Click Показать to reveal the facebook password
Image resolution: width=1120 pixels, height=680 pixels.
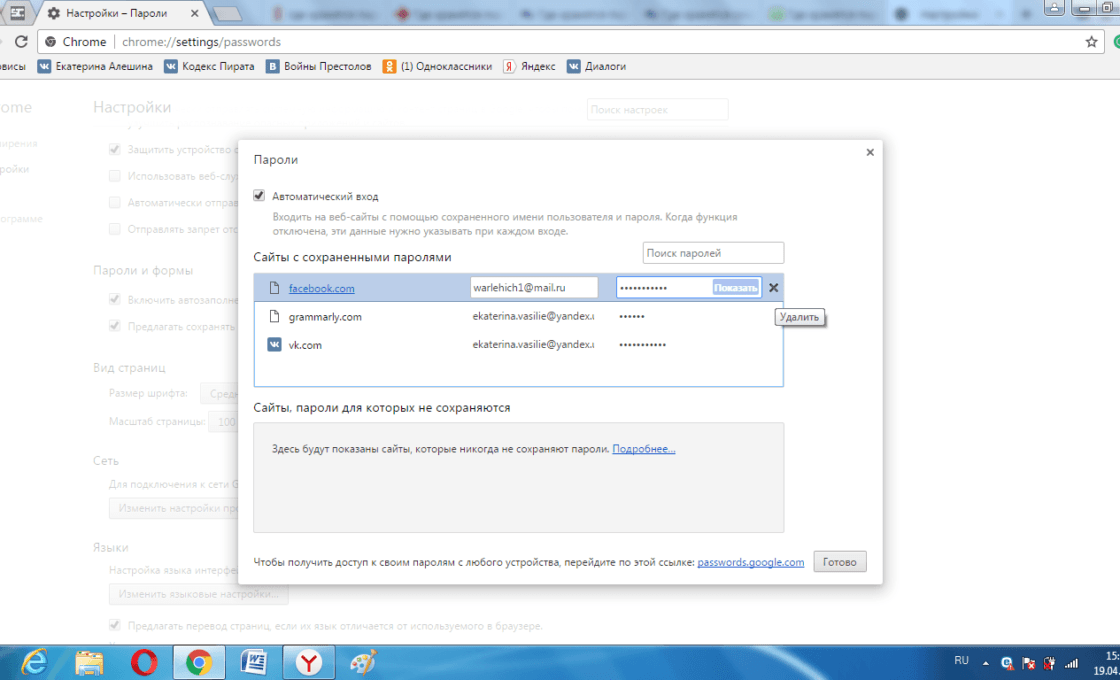pyautogui.click(x=736, y=288)
